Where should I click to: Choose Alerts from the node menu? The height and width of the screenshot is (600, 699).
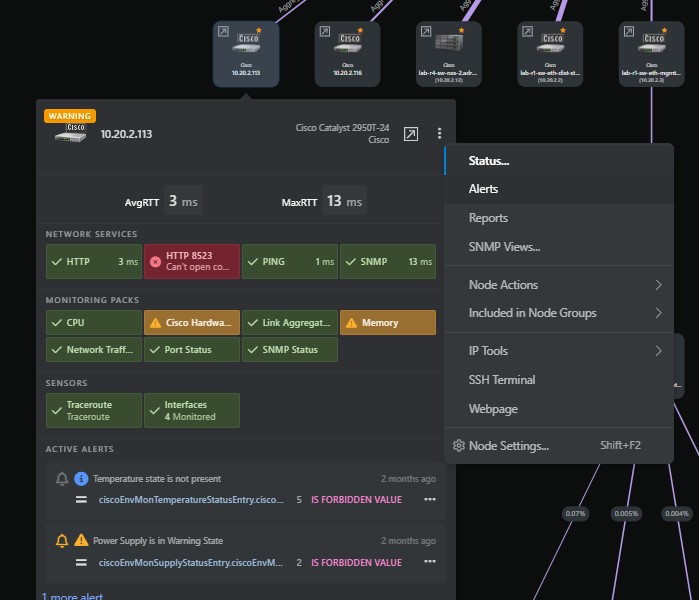559,189
